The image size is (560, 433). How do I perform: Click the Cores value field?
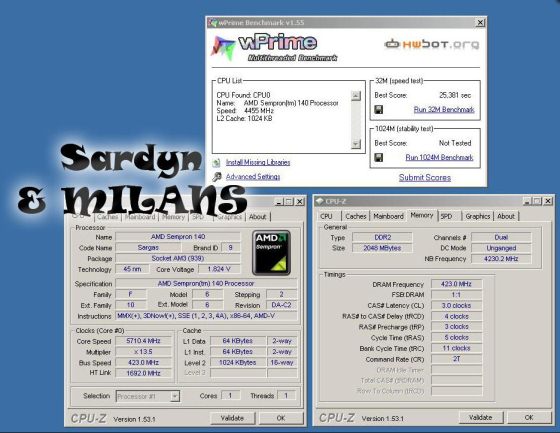(230, 395)
